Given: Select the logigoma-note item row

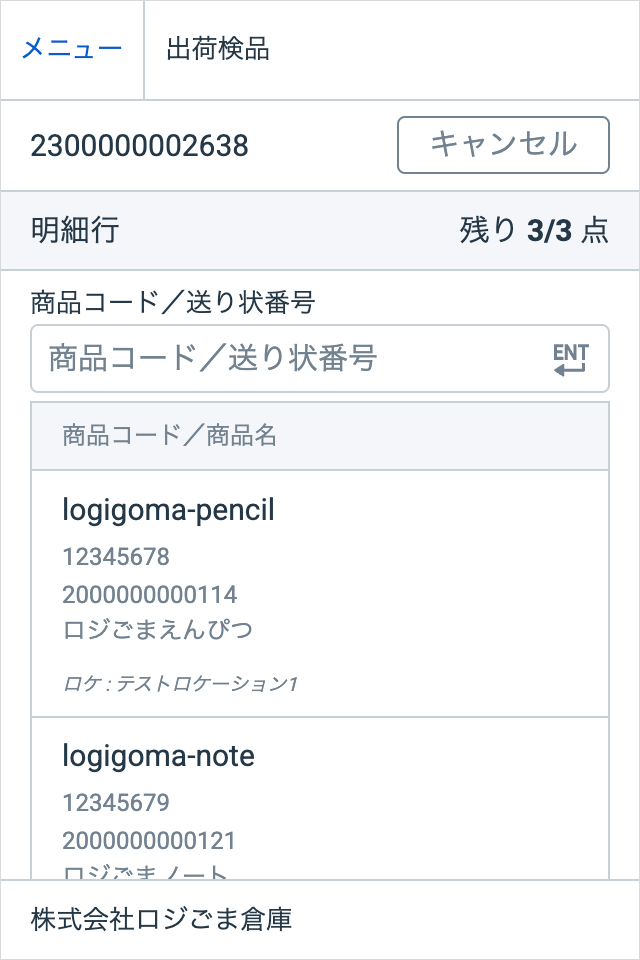Looking at the screenshot, I should [320, 798].
